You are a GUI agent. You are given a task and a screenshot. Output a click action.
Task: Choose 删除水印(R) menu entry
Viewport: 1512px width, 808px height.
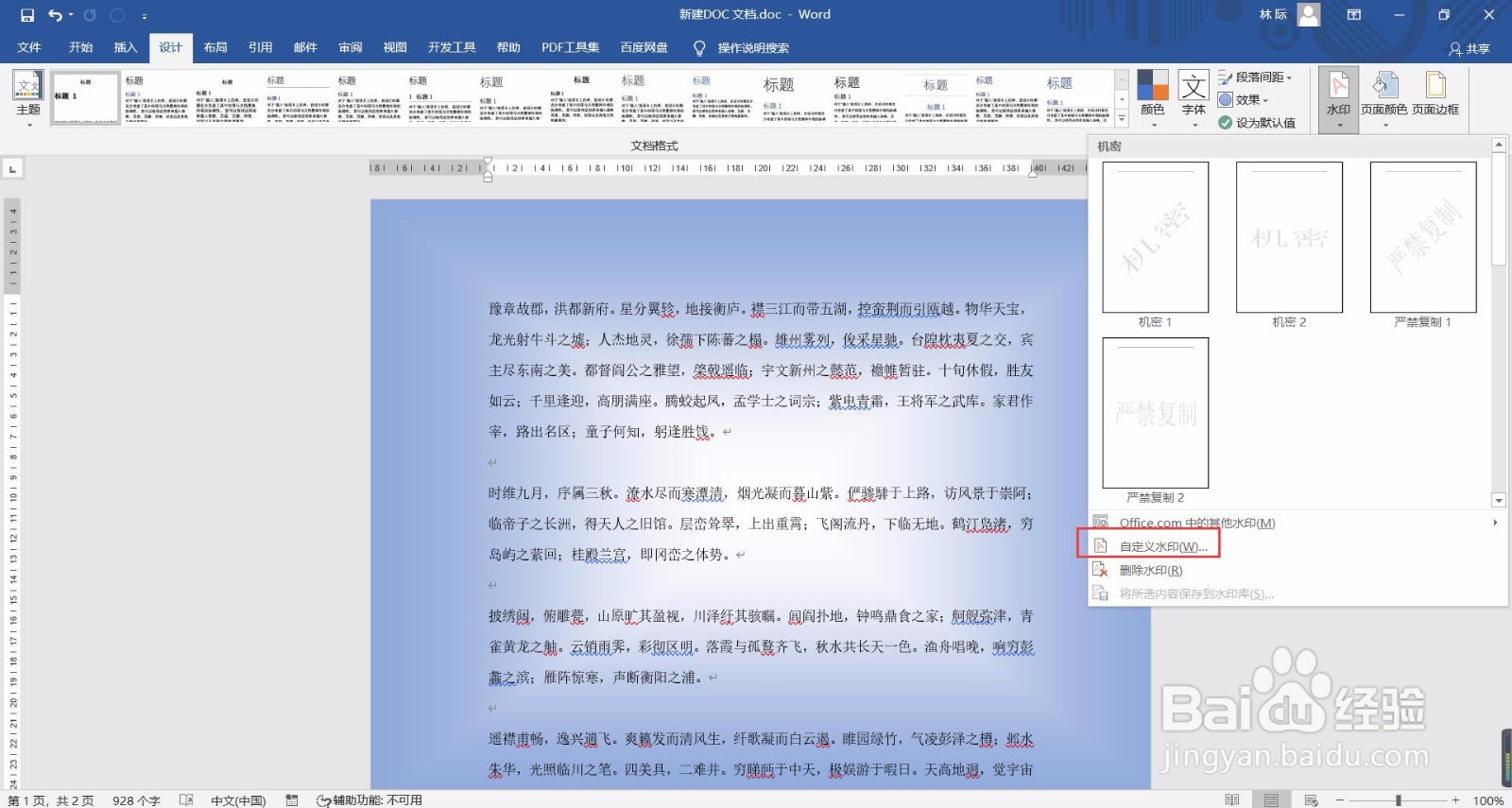[x=1297, y=570]
